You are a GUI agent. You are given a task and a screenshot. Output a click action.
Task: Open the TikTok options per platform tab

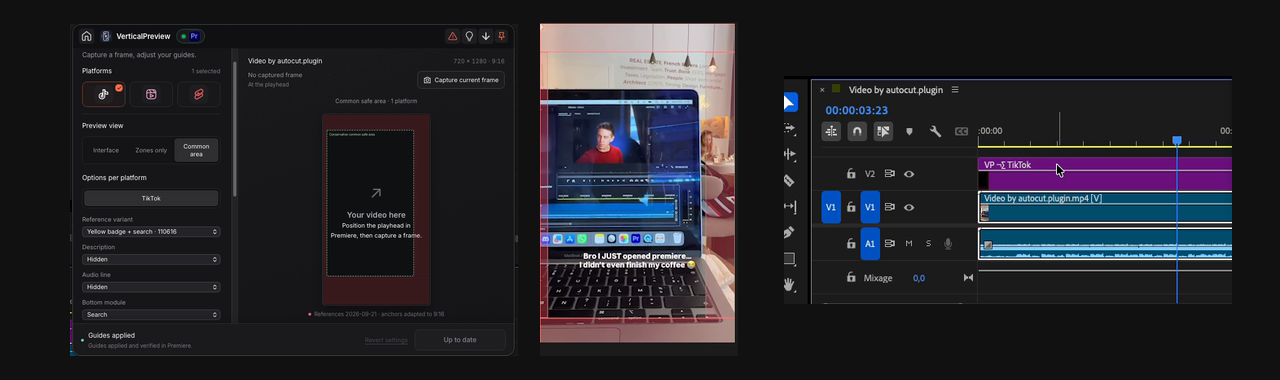tap(151, 199)
